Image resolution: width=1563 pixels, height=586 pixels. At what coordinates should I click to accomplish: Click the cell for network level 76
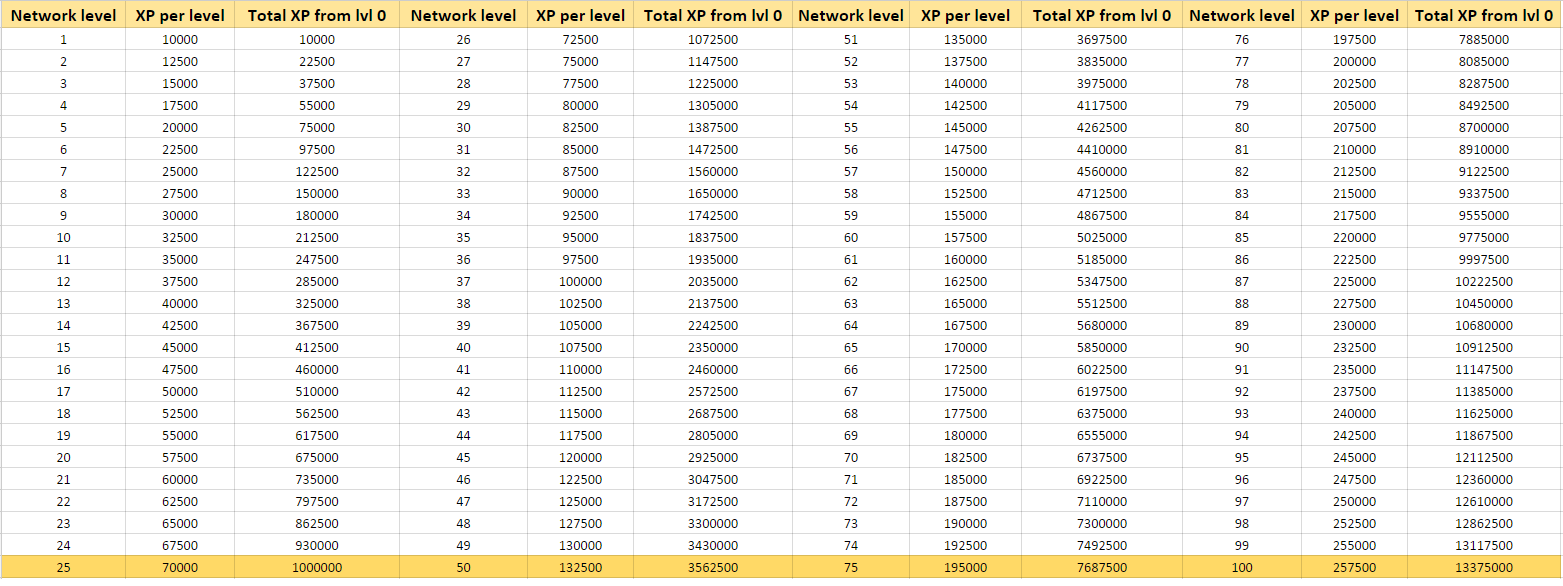(1241, 40)
